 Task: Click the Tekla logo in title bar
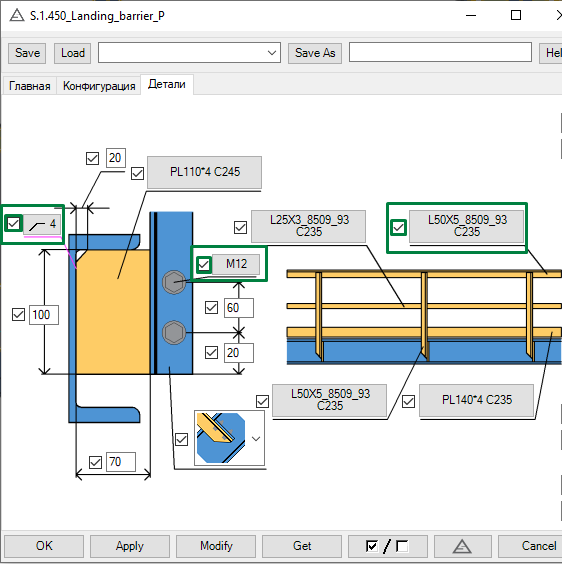(x=17, y=15)
